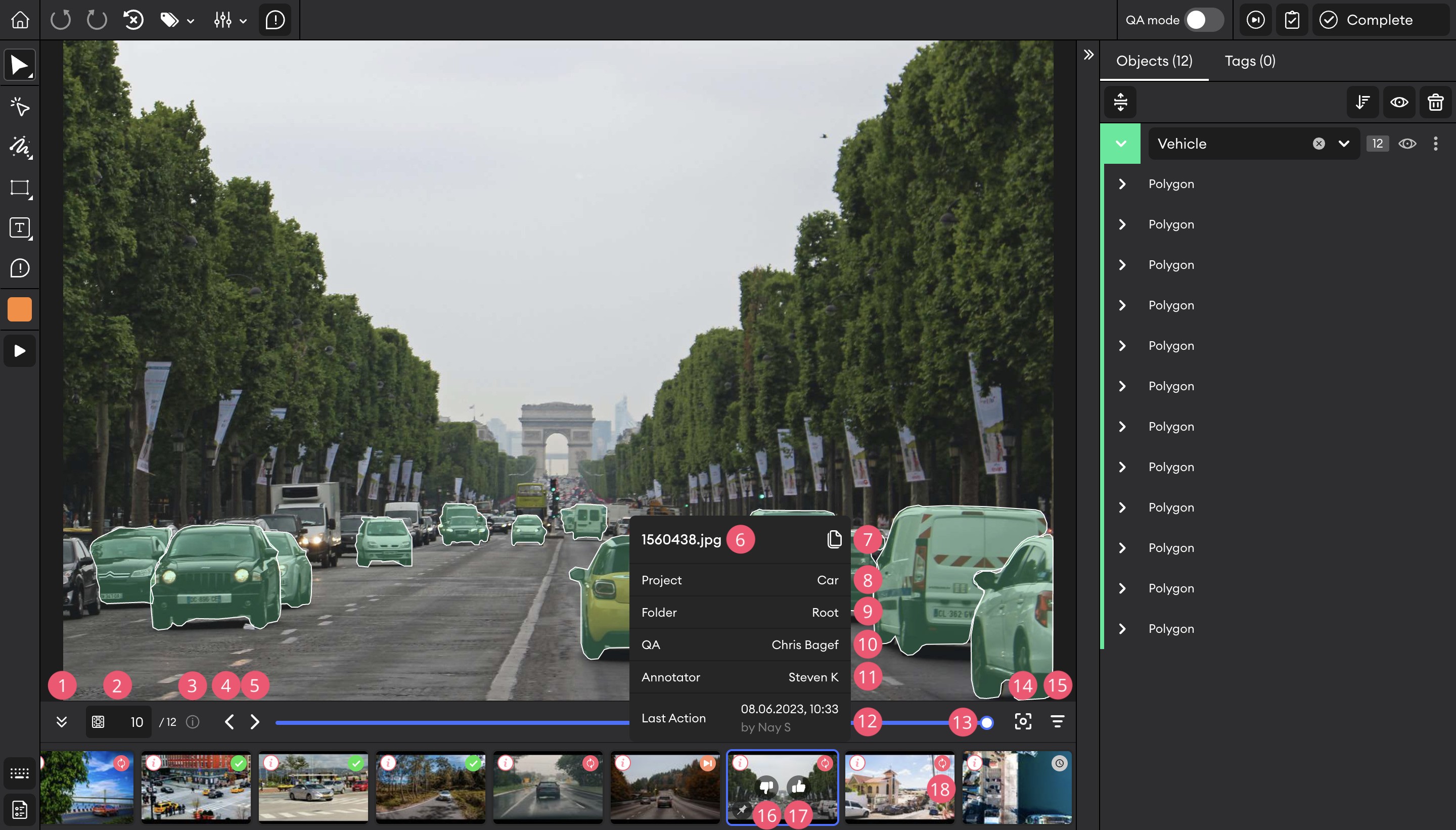Toggle the QA mode switch
This screenshot has width=1456, height=830.
click(1203, 20)
